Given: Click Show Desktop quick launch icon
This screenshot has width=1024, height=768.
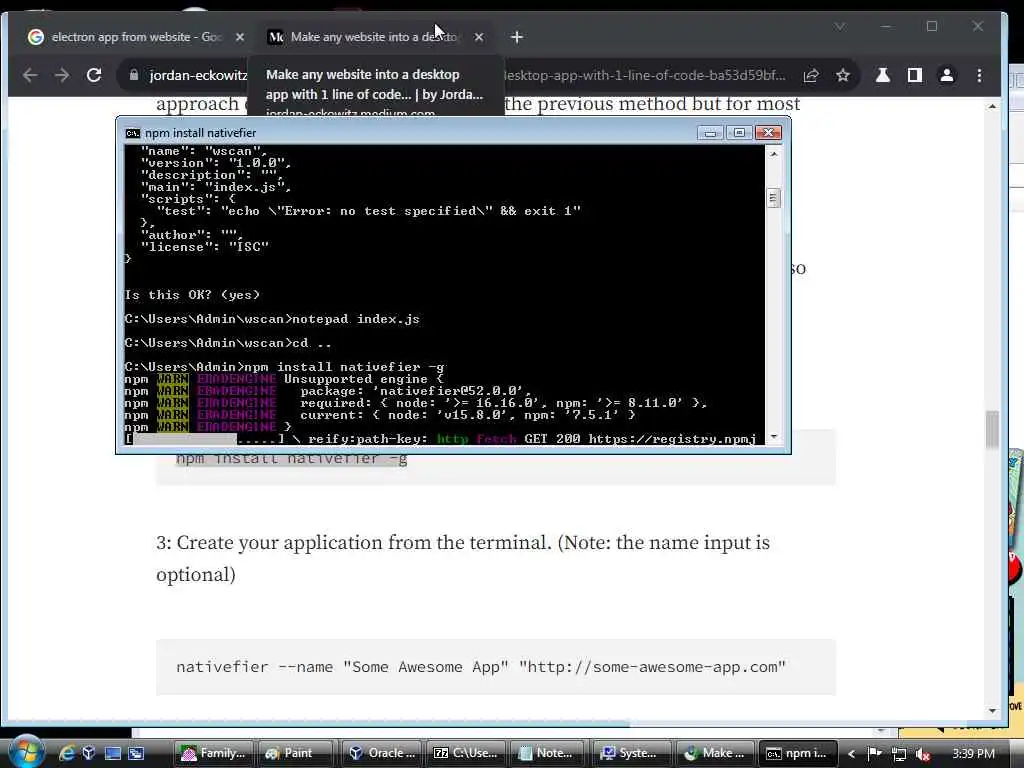Looking at the screenshot, I should [112, 753].
